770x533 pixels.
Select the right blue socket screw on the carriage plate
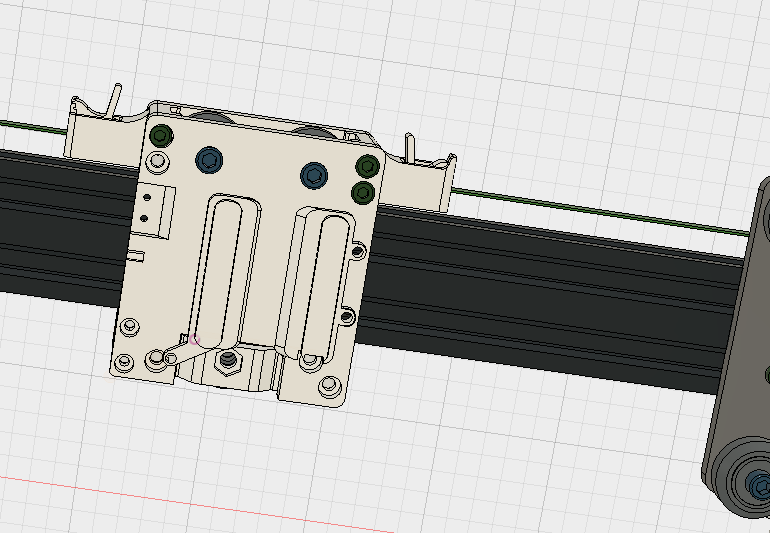pyautogui.click(x=314, y=175)
